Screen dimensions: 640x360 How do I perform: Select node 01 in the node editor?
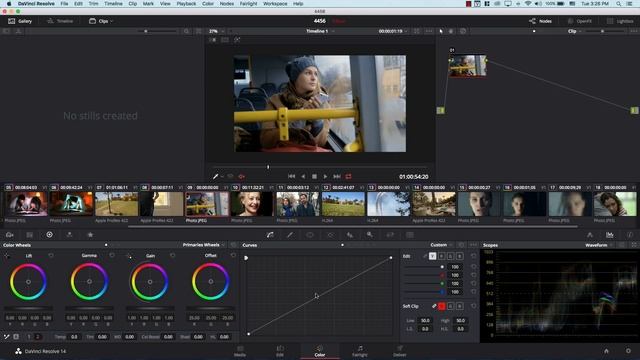pyautogui.click(x=467, y=65)
